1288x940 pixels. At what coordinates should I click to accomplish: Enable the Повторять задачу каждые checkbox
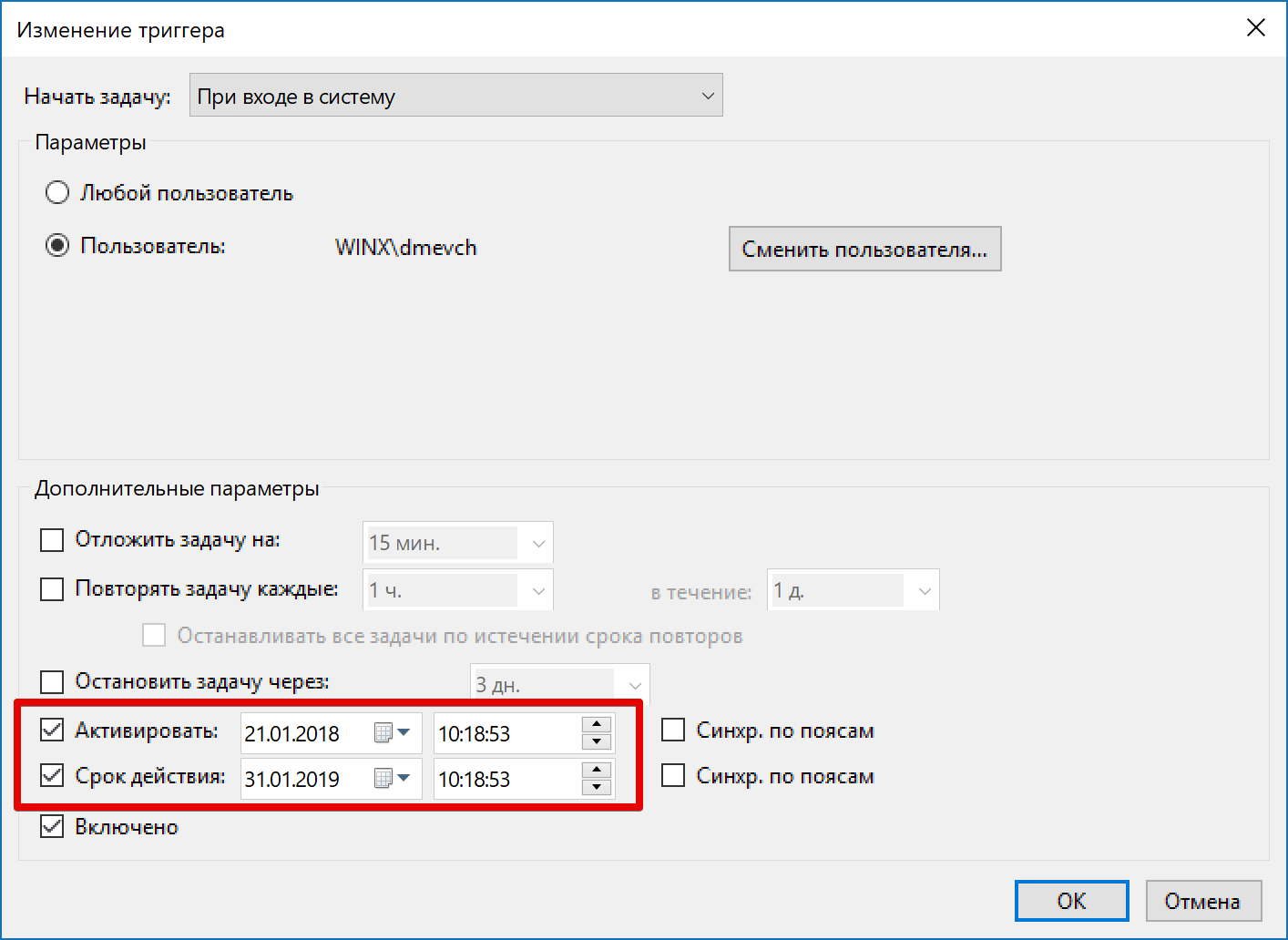point(52,589)
